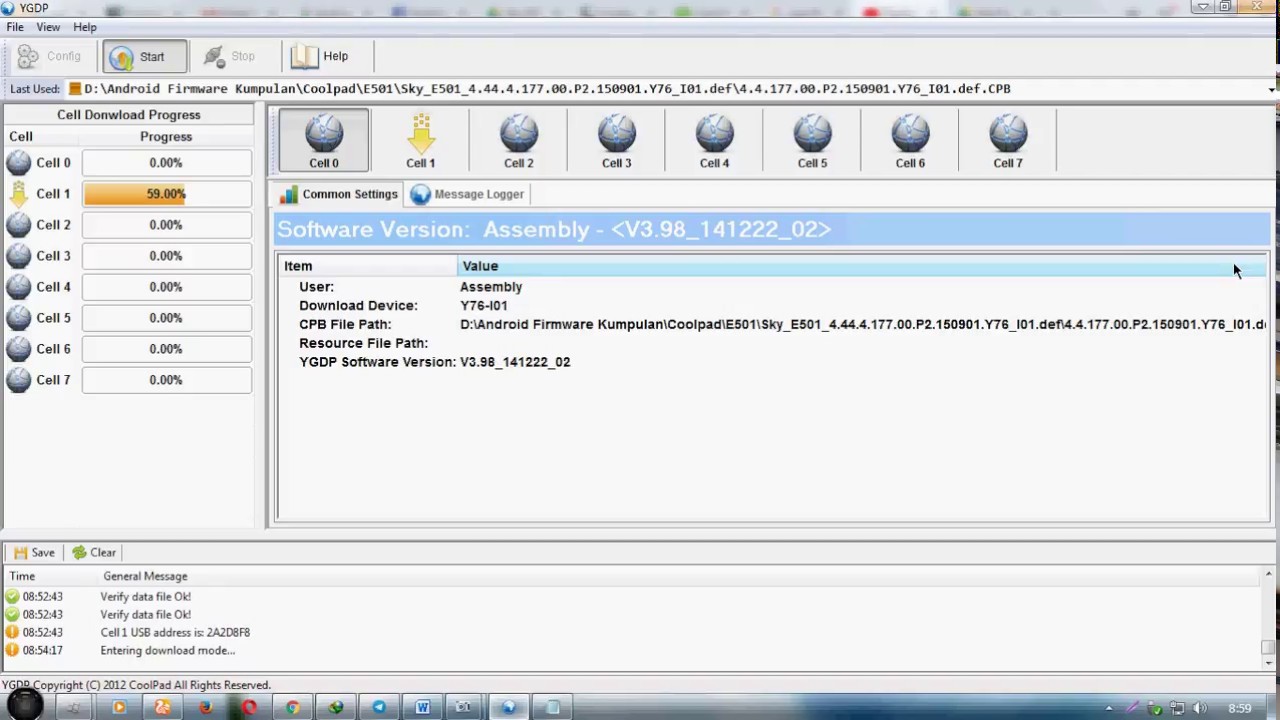Open the File menu

click(15, 27)
